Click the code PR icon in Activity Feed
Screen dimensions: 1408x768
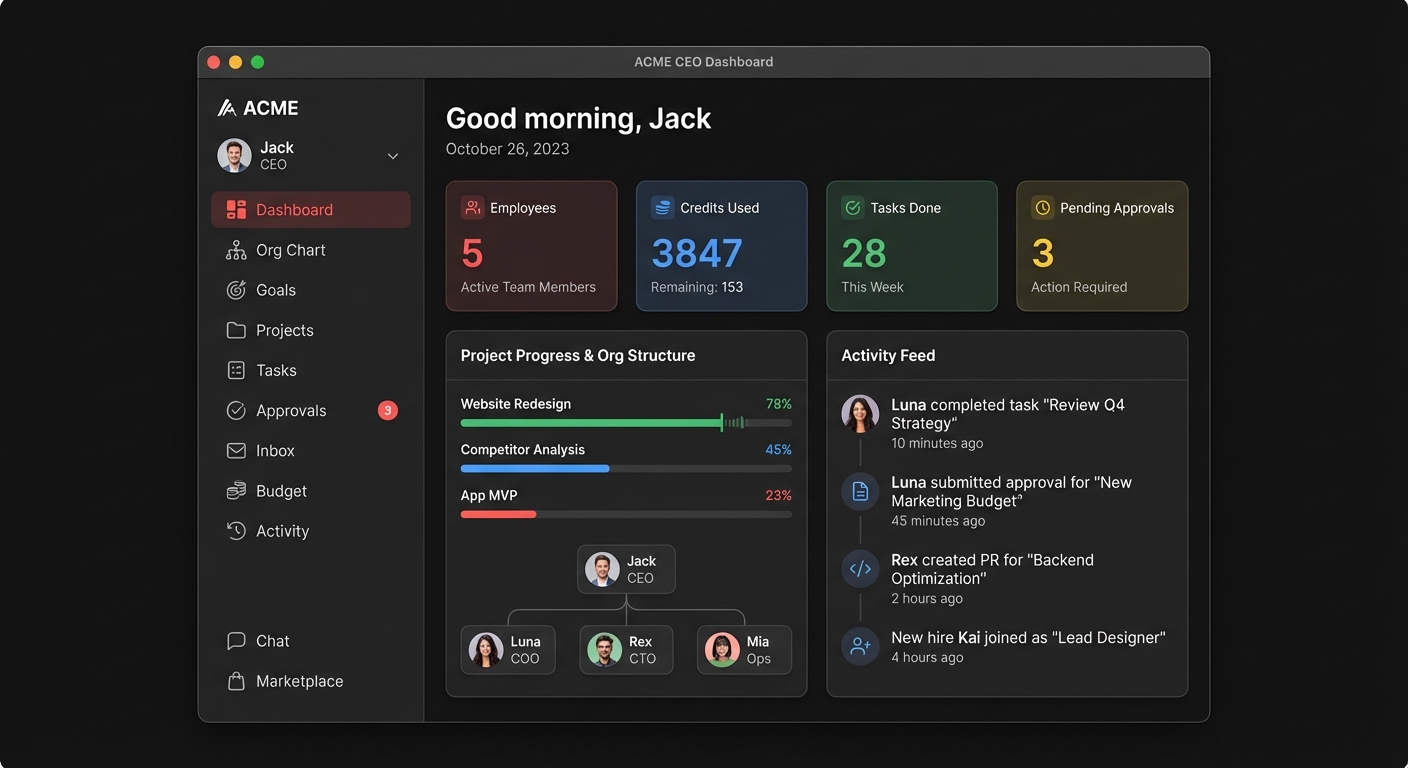[x=860, y=568]
